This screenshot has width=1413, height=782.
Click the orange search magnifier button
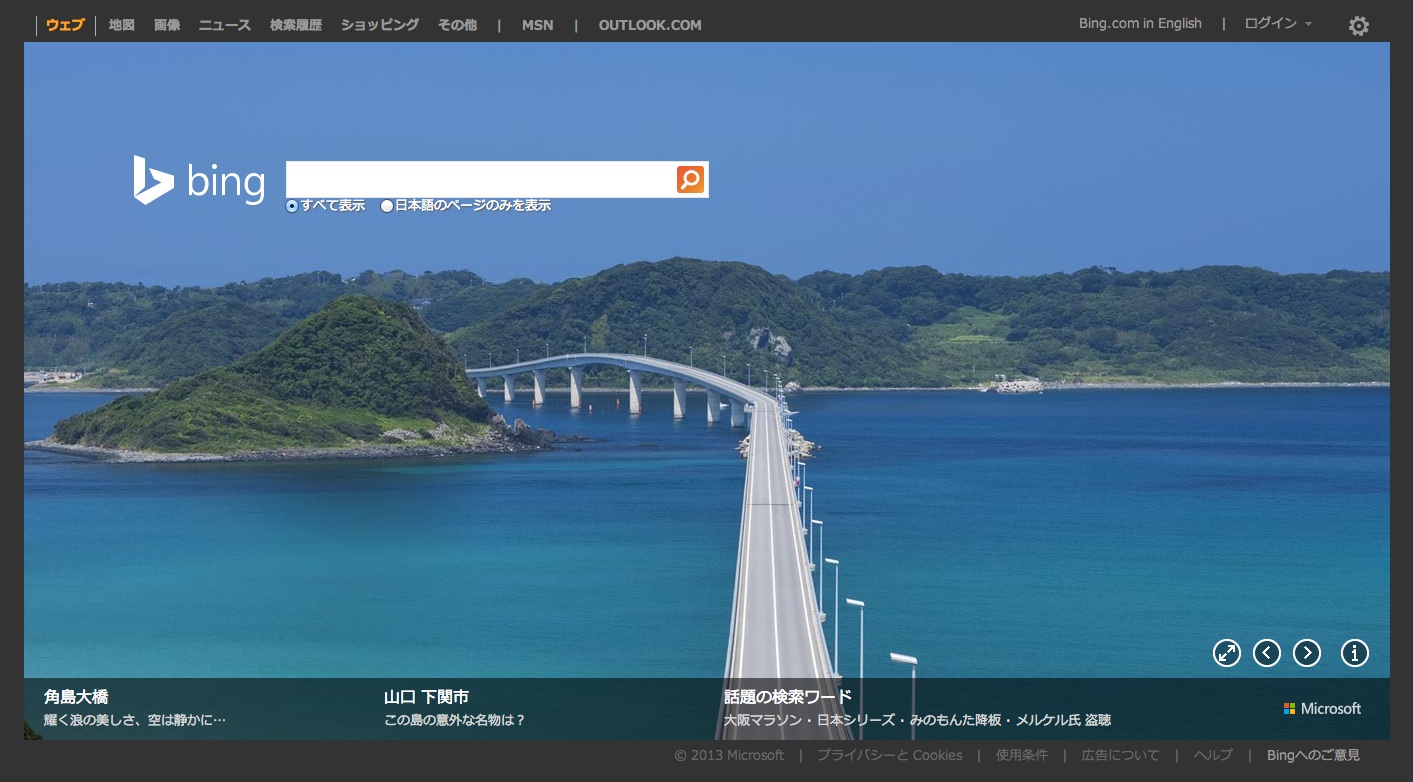click(690, 180)
